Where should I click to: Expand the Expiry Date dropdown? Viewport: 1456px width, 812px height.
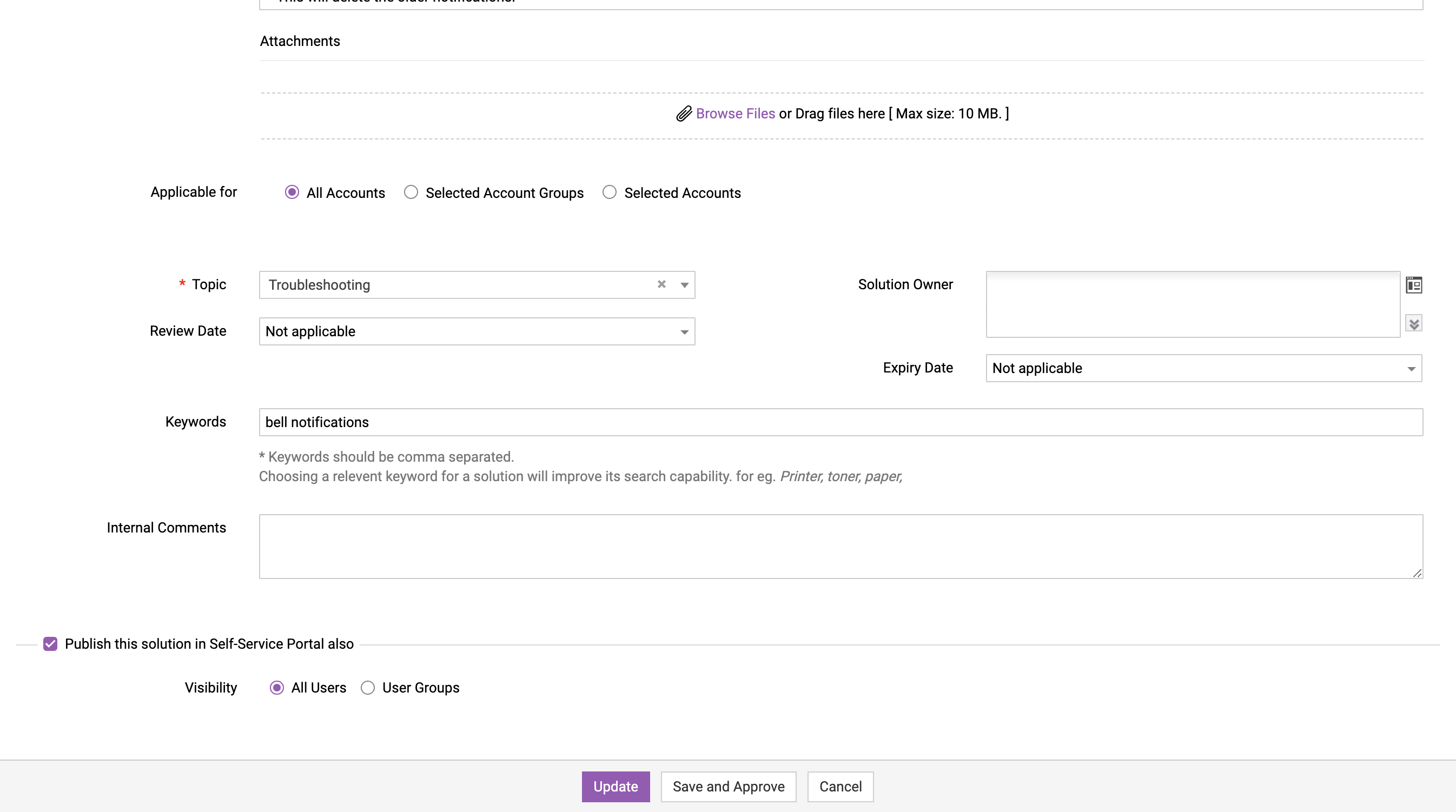point(1411,368)
